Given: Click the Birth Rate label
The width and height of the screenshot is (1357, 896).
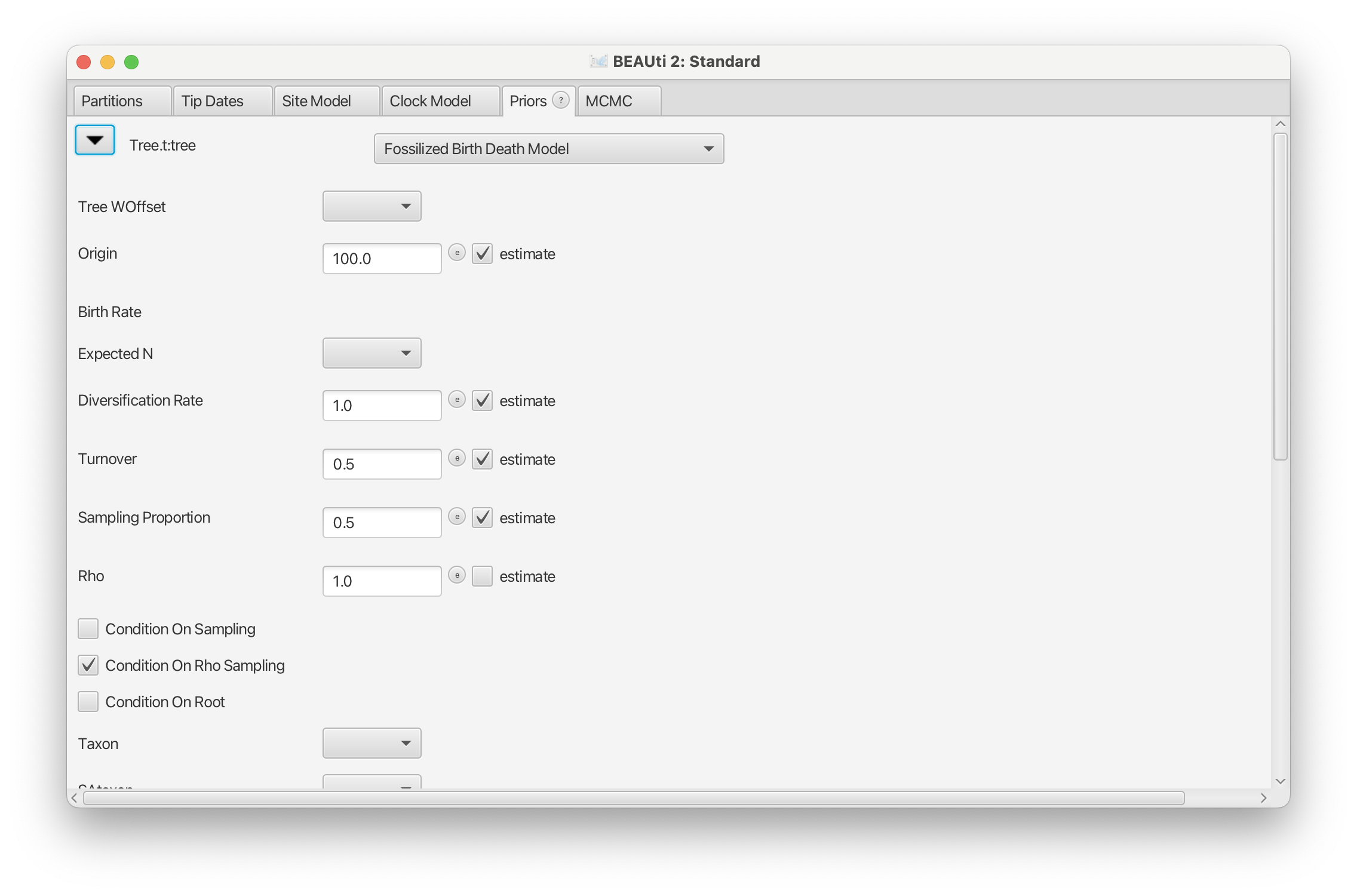Looking at the screenshot, I should (x=110, y=312).
